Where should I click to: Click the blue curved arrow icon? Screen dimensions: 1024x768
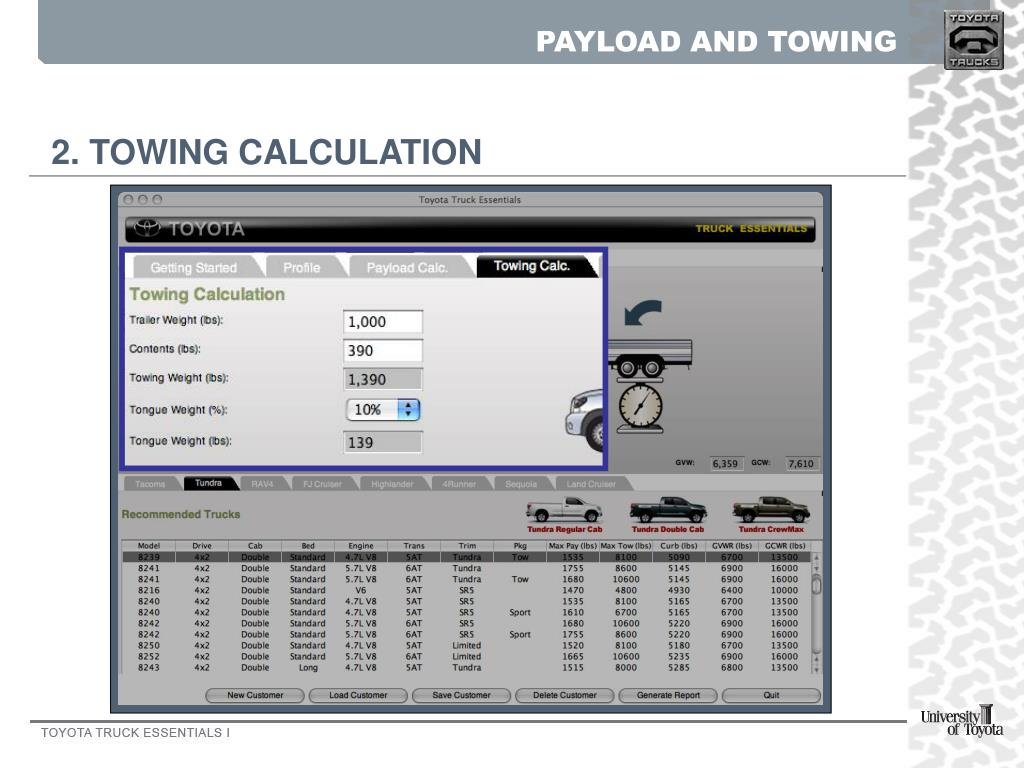click(643, 313)
